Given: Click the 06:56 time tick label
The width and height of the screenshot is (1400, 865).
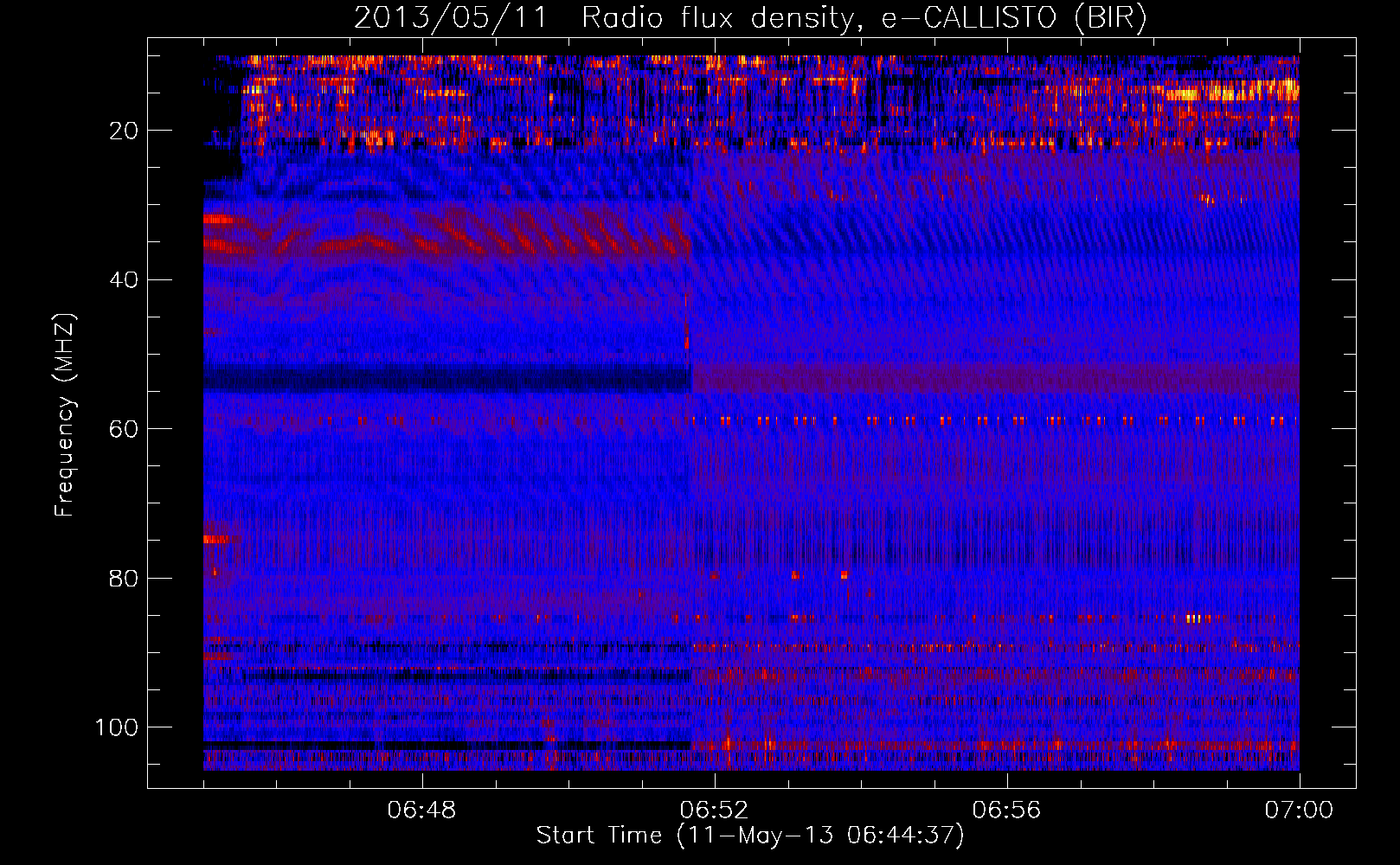Looking at the screenshot, I should coord(1006,811).
